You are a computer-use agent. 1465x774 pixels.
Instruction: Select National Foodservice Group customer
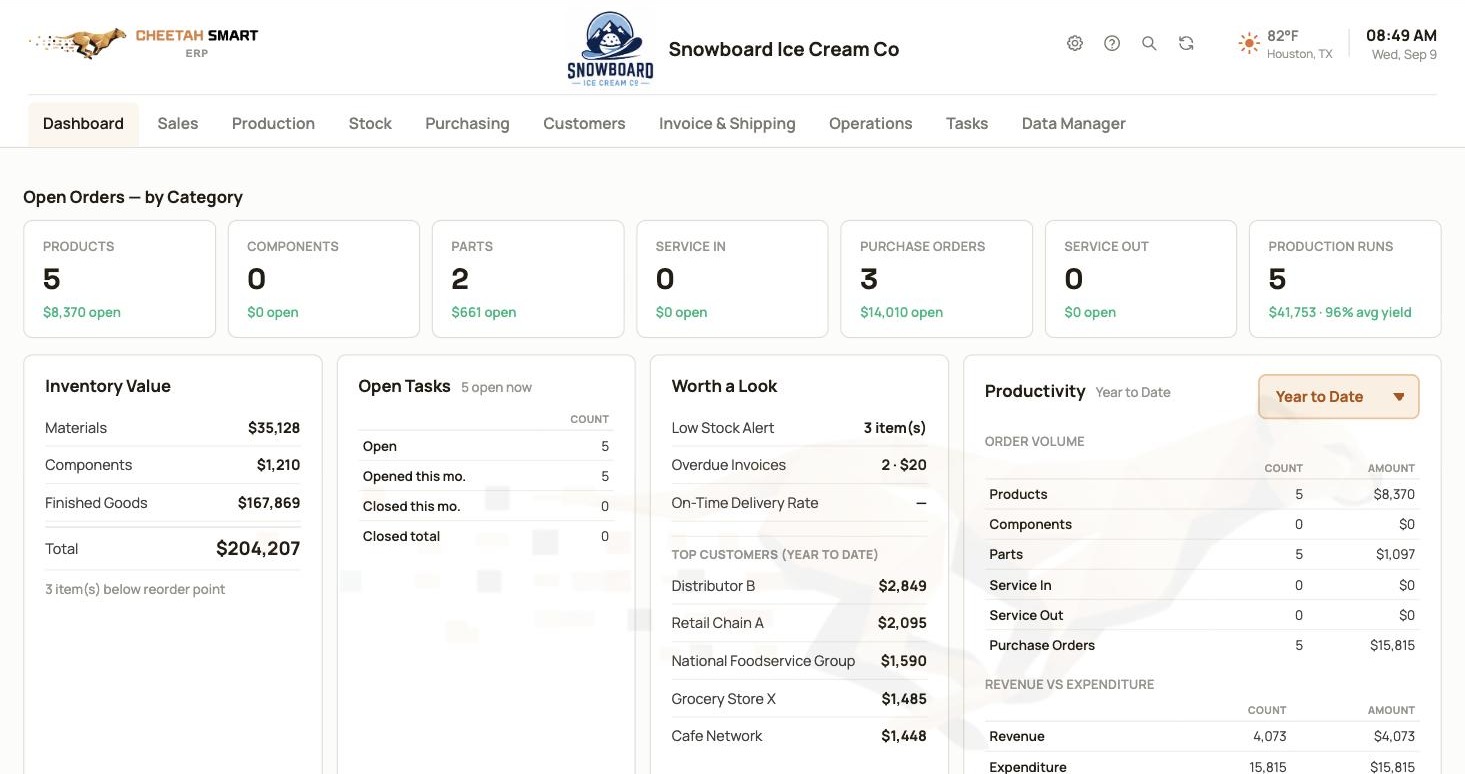[799, 661]
